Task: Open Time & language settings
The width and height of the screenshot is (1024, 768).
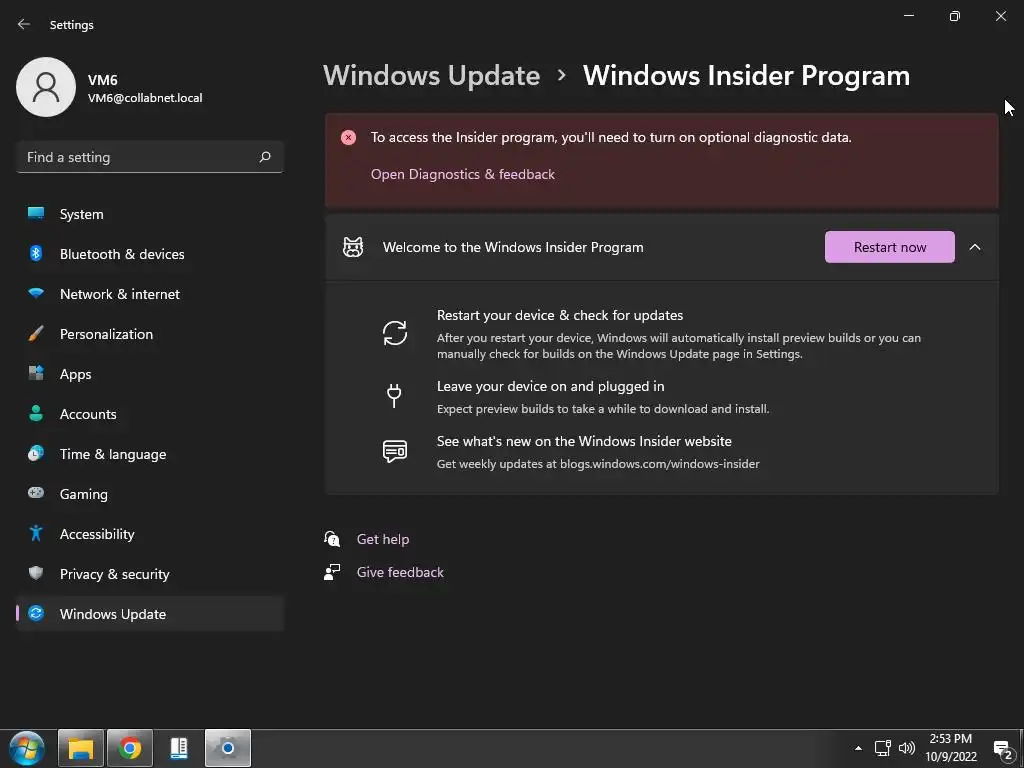Action: coord(150,454)
